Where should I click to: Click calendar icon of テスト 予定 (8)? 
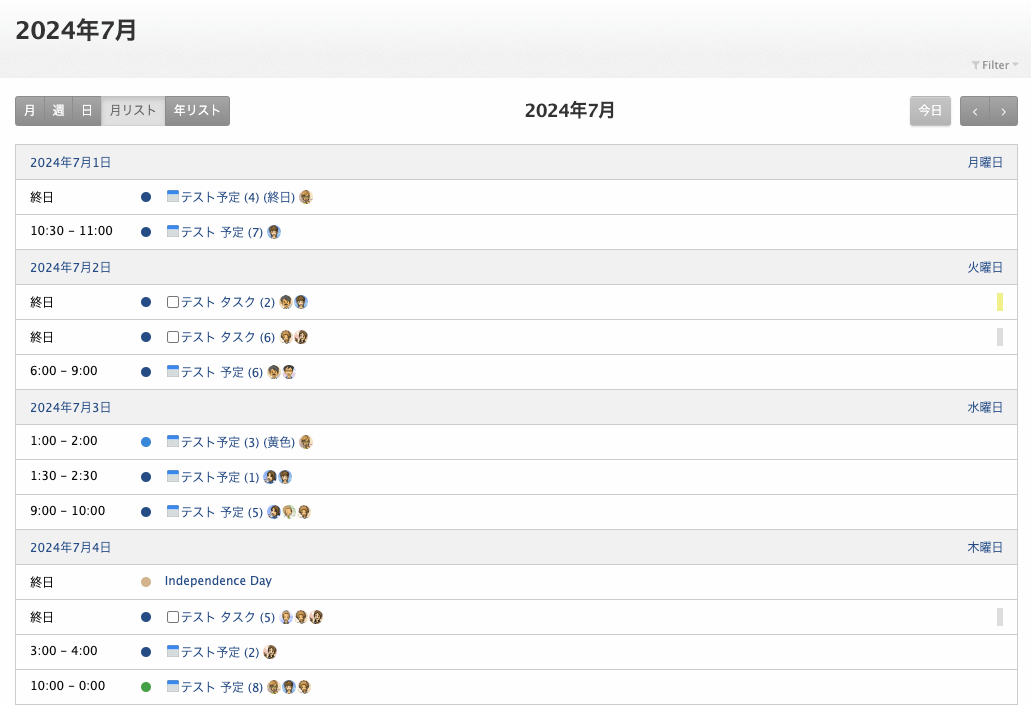tap(173, 686)
